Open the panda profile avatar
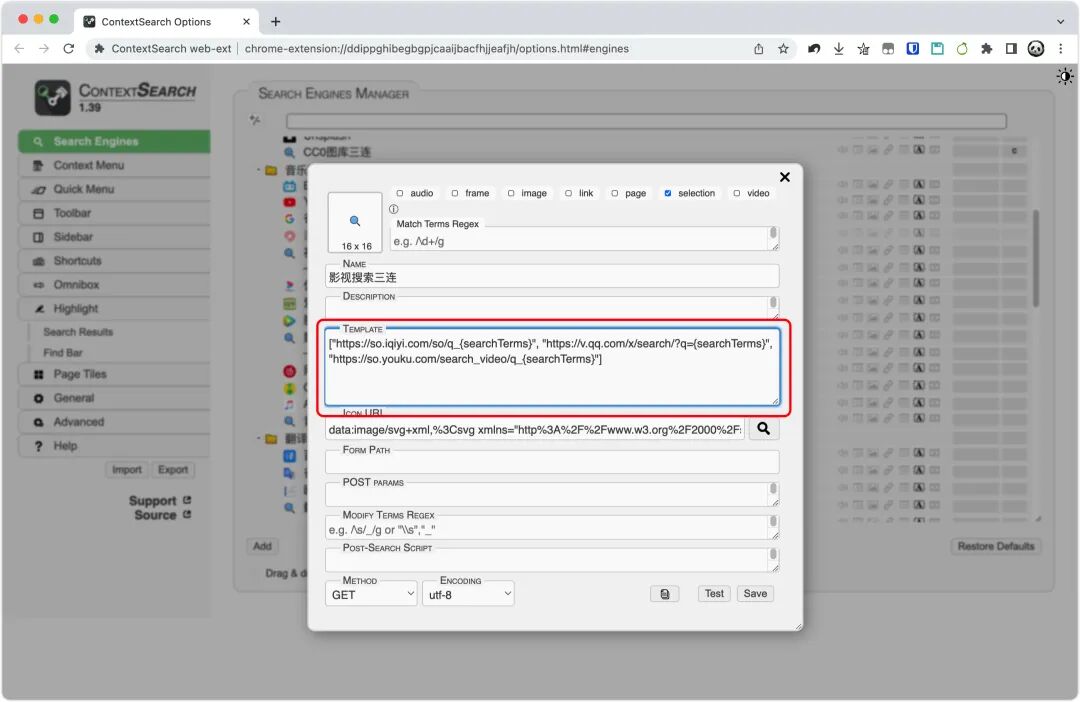This screenshot has height=702, width=1080. [1036, 49]
